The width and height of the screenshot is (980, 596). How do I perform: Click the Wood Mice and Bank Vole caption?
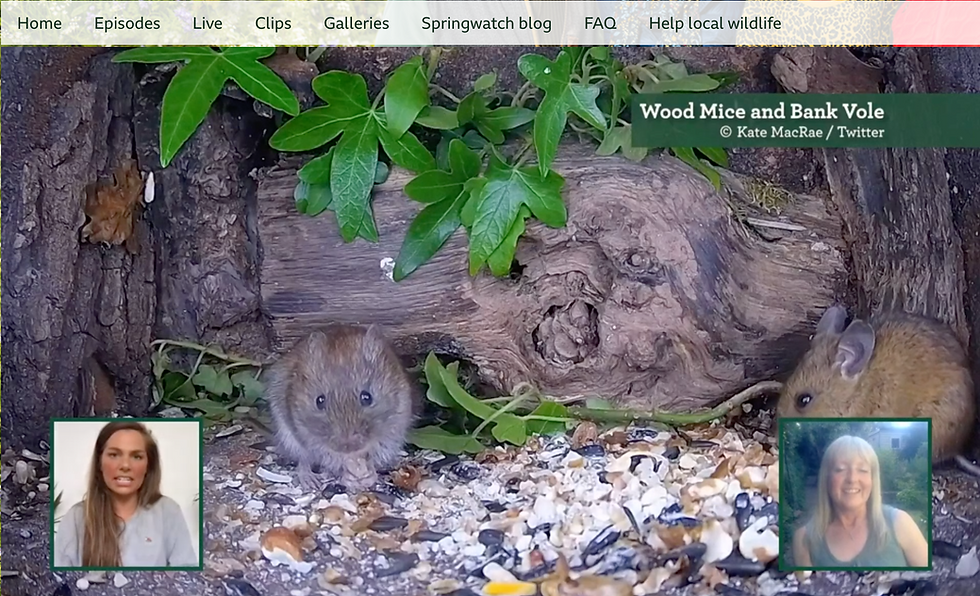pos(762,111)
